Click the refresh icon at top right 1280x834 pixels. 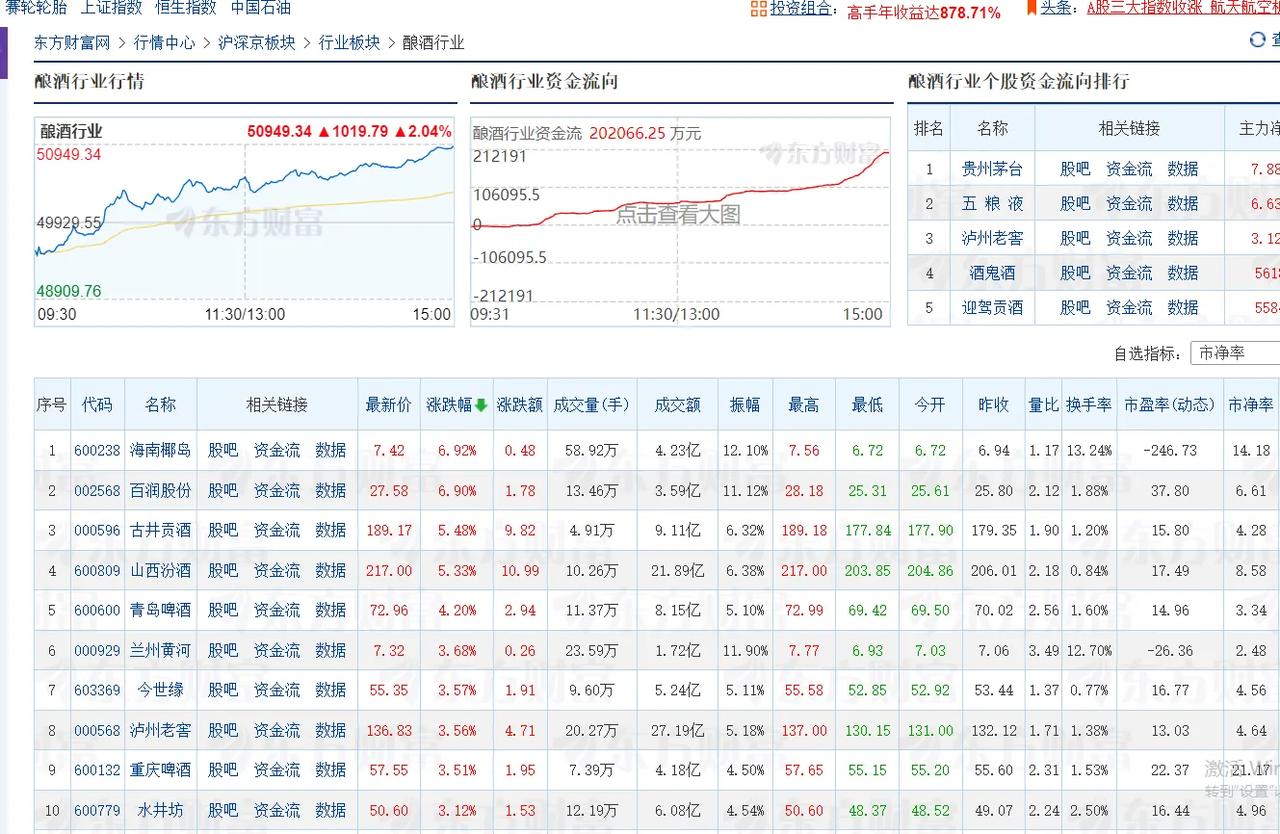pyautogui.click(x=1257, y=40)
